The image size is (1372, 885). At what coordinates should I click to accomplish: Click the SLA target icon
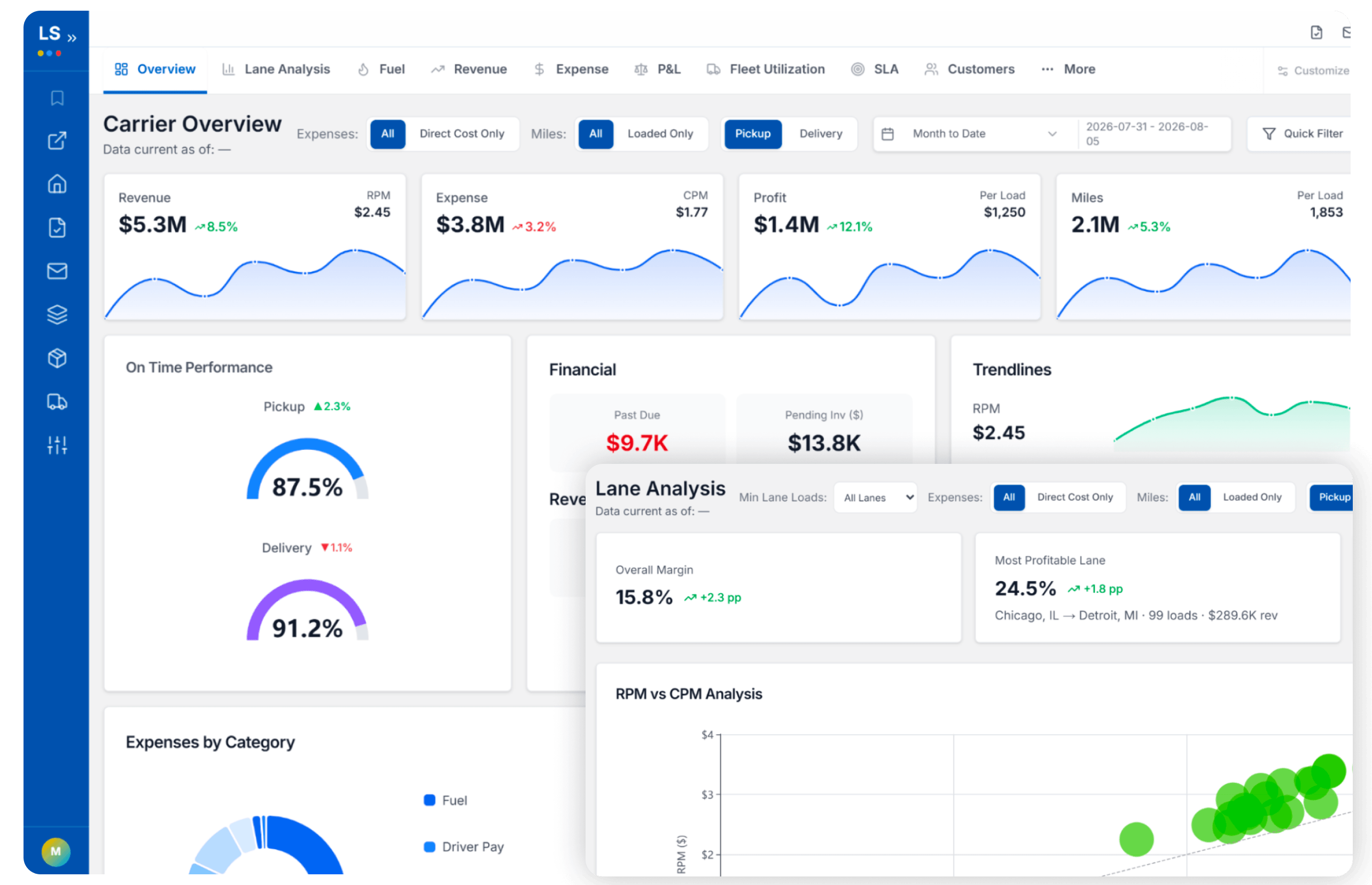858,69
